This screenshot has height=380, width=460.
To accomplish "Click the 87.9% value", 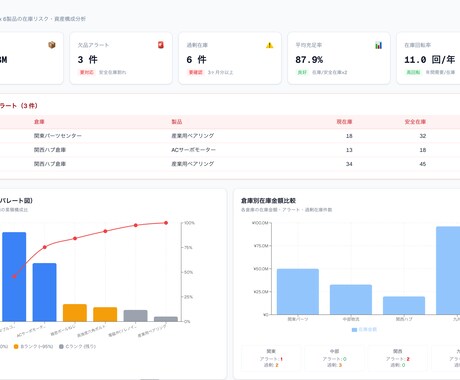I will pyautogui.click(x=309, y=60).
